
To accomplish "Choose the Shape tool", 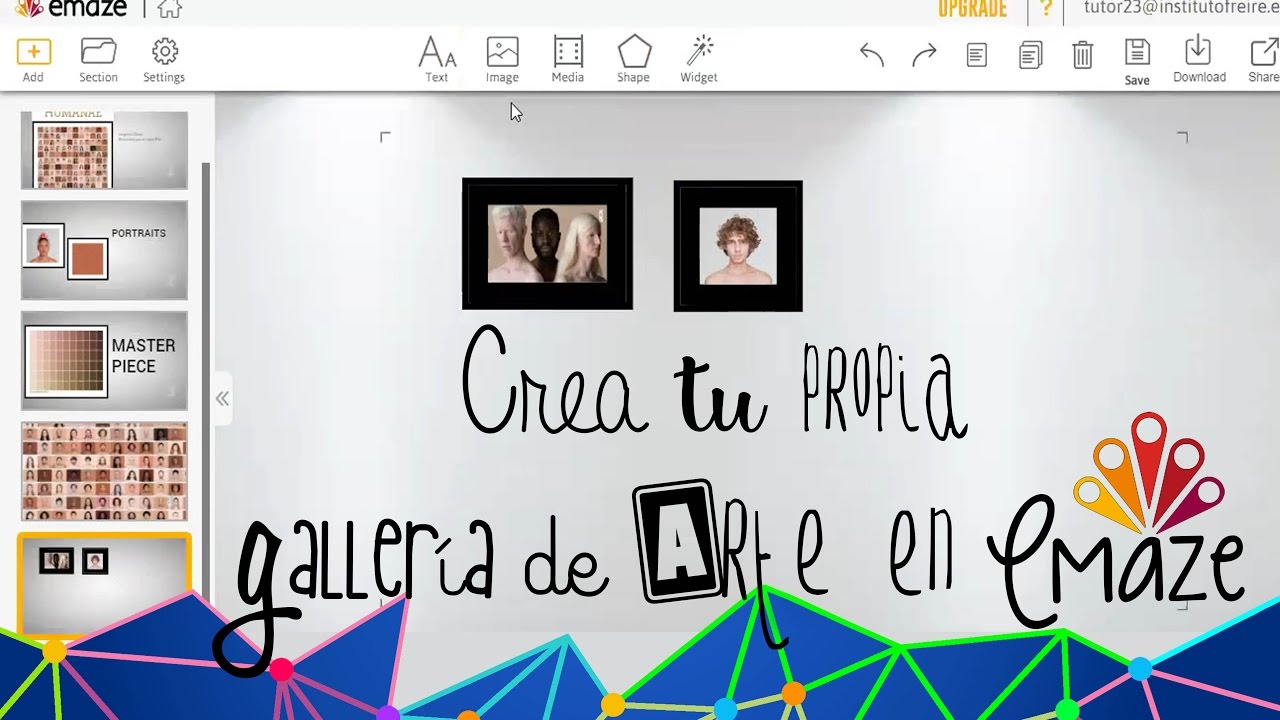I will [x=633, y=60].
